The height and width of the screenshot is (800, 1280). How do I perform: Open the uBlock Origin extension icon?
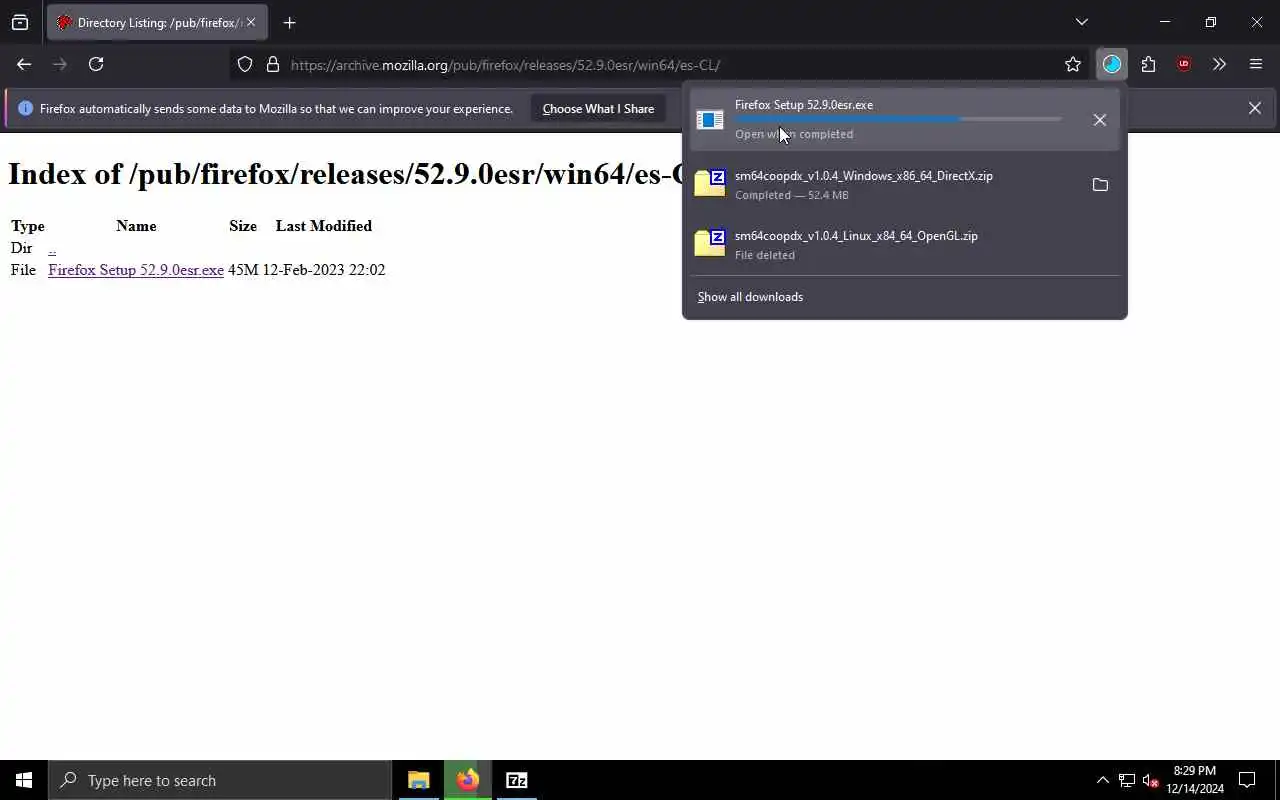(x=1184, y=65)
